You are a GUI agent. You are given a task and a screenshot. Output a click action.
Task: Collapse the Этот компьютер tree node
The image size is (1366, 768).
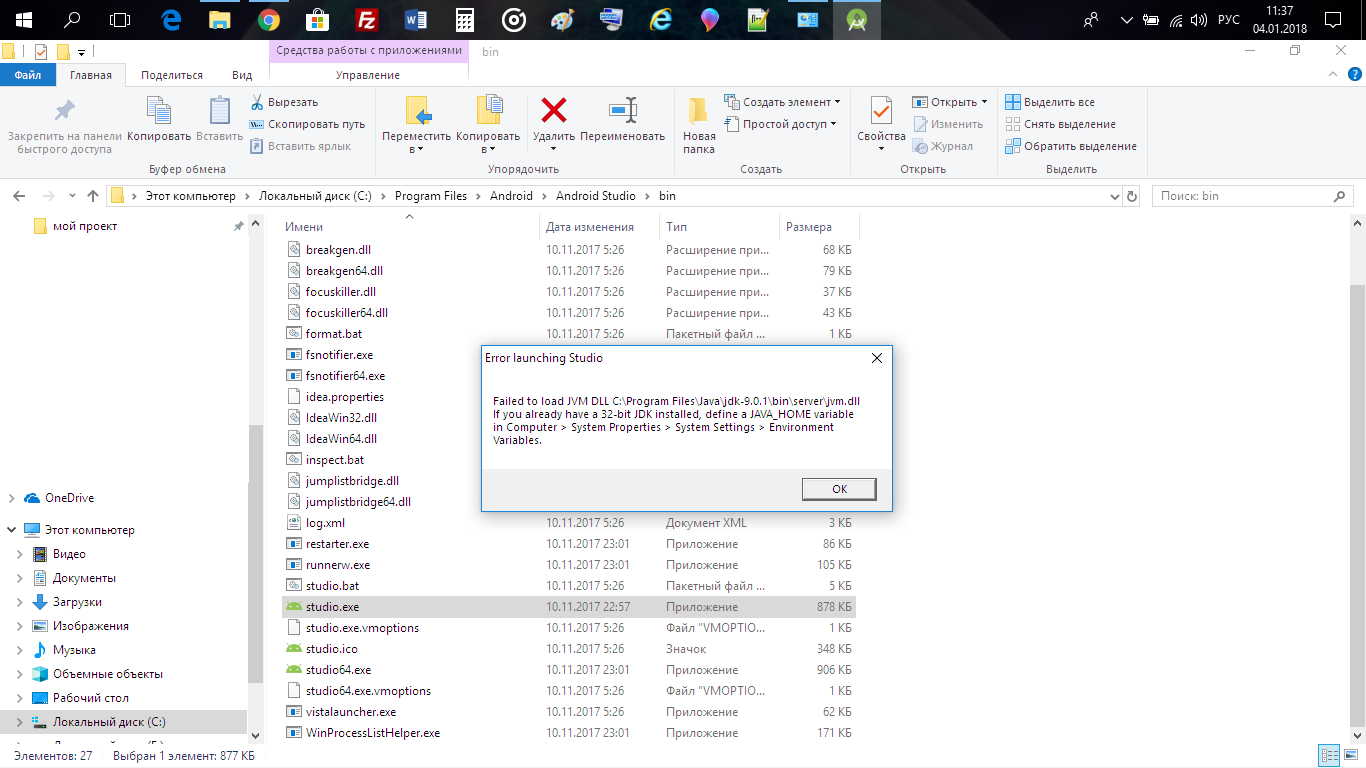(x=11, y=530)
